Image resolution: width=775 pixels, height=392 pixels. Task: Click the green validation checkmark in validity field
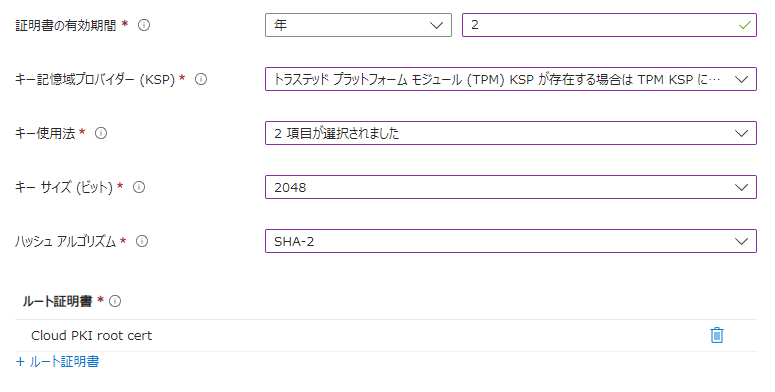click(x=744, y=25)
